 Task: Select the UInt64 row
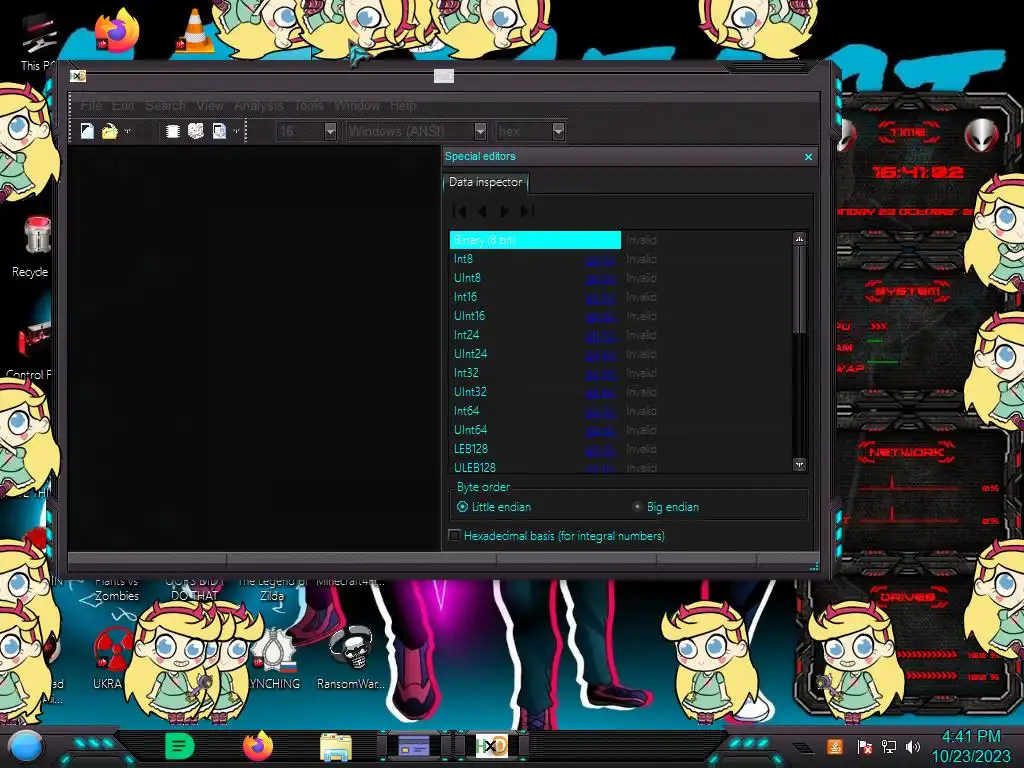click(x=620, y=430)
